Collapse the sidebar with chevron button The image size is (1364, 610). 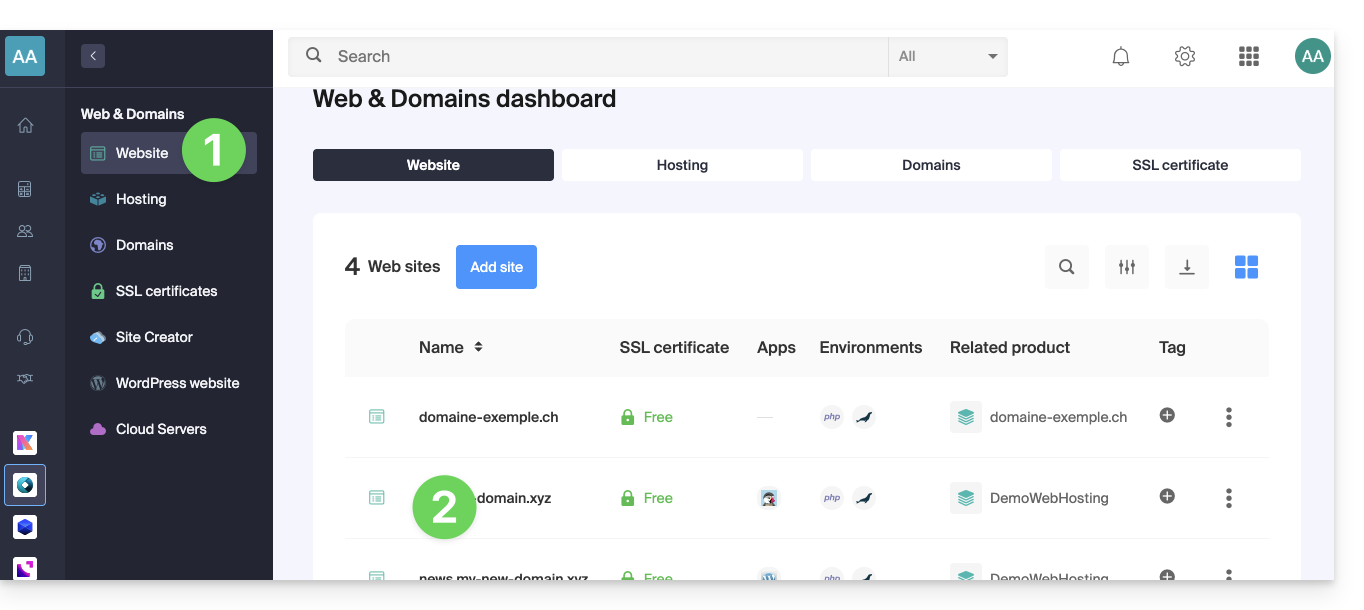pos(93,56)
